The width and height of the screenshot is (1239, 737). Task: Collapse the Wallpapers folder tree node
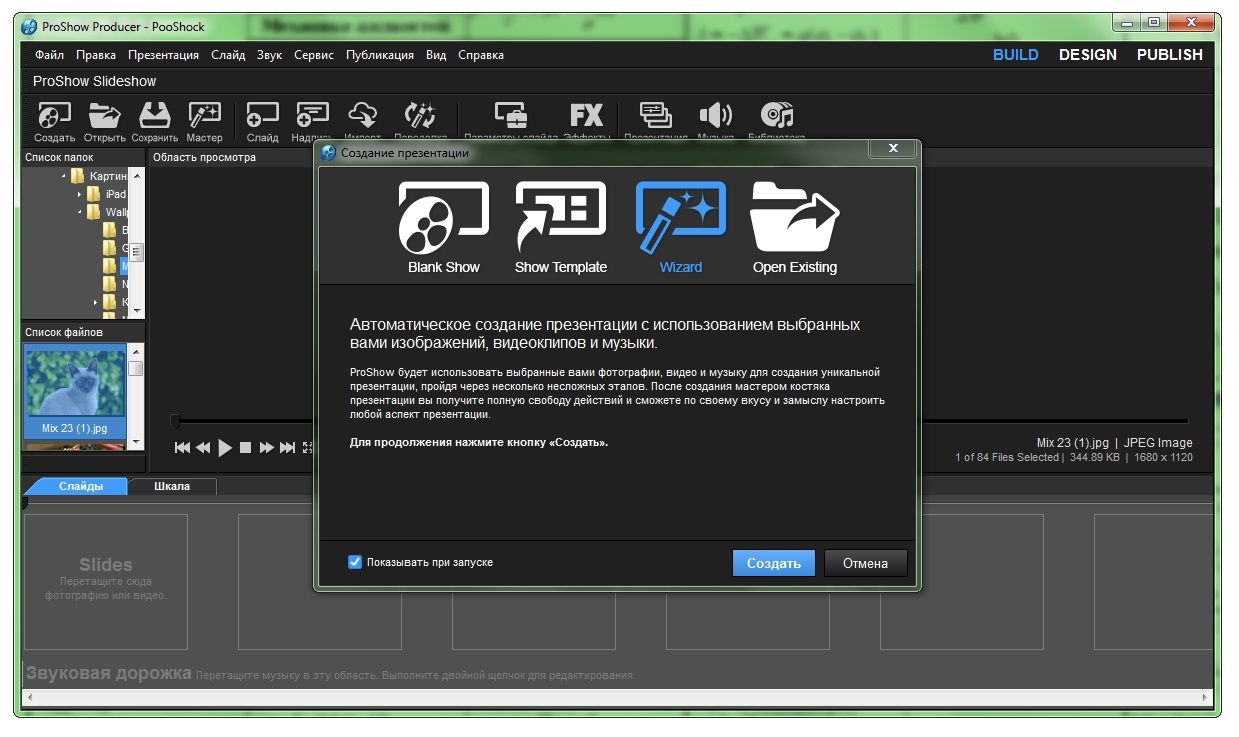pos(80,212)
